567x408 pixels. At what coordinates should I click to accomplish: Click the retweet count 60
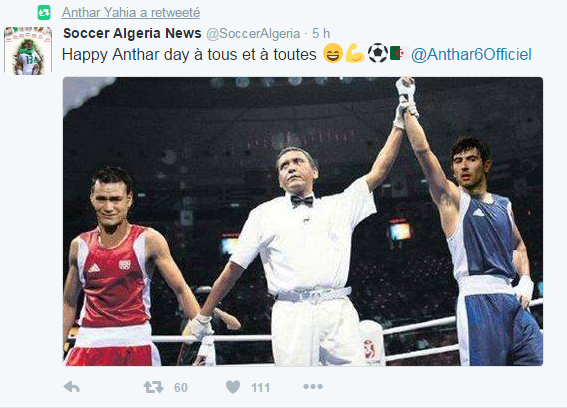[x=180, y=388]
